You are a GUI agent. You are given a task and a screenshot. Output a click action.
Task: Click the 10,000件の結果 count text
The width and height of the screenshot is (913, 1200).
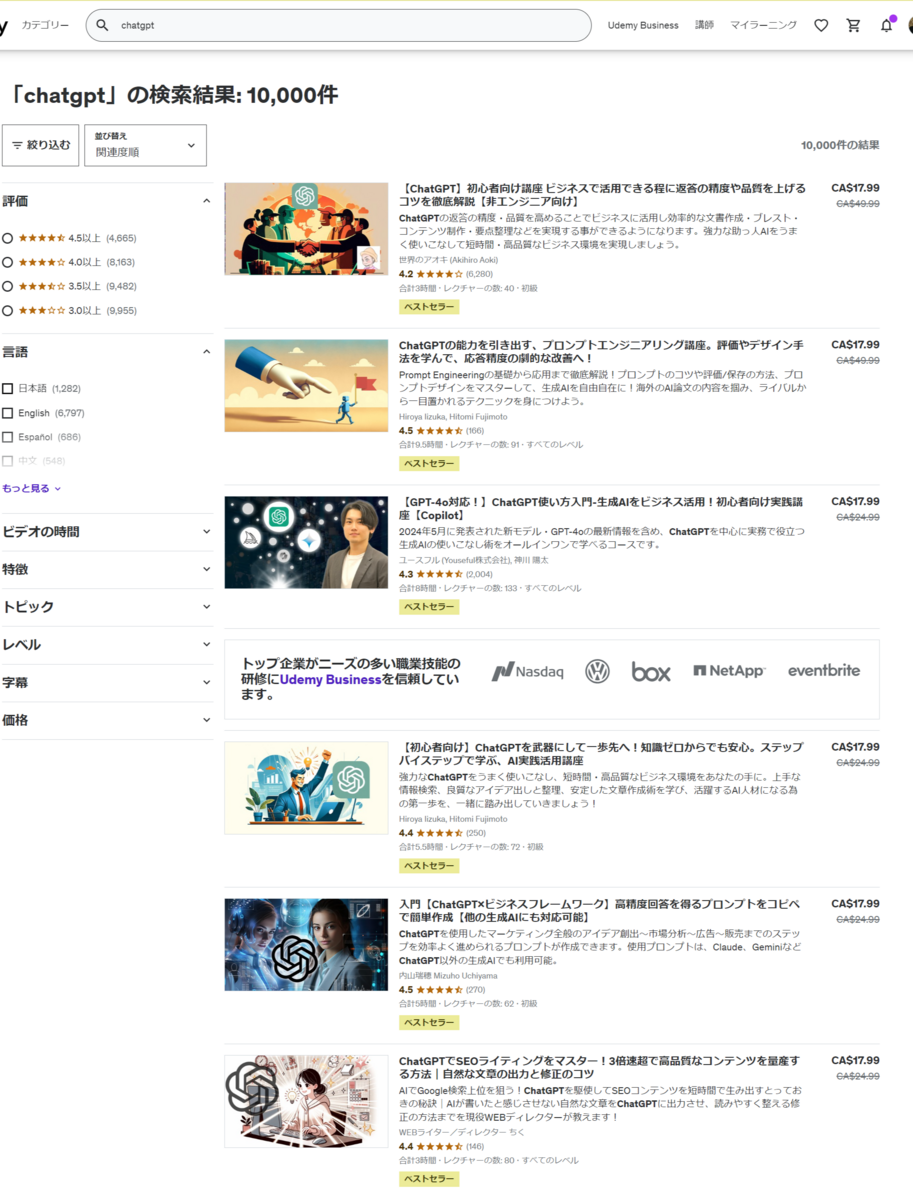[x=840, y=145]
